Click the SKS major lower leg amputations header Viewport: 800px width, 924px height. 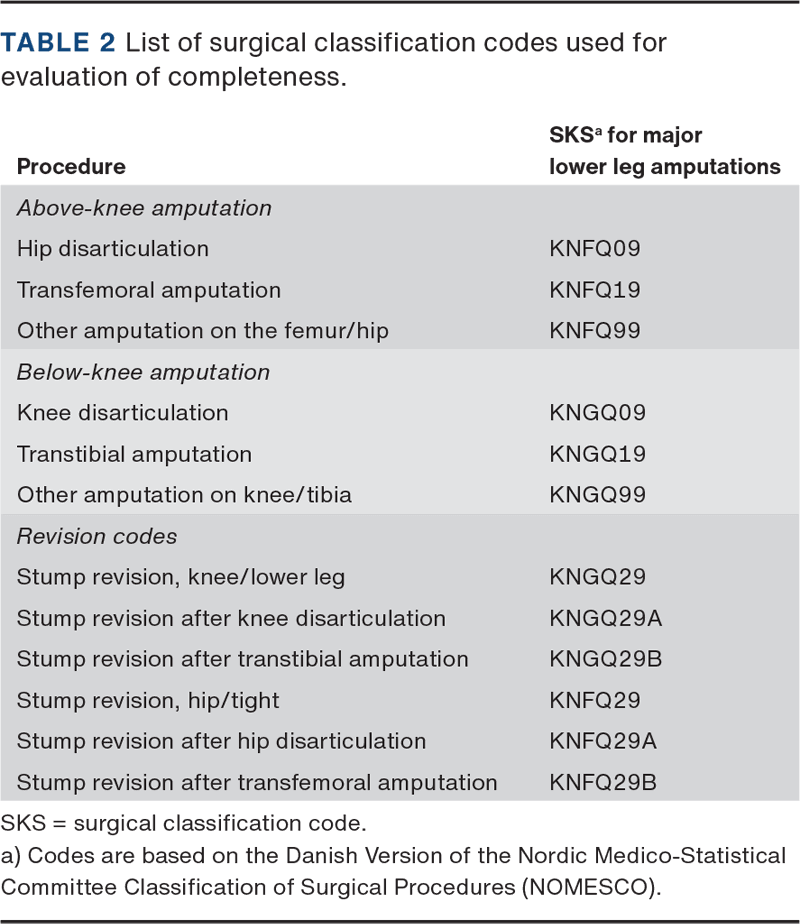tap(664, 150)
